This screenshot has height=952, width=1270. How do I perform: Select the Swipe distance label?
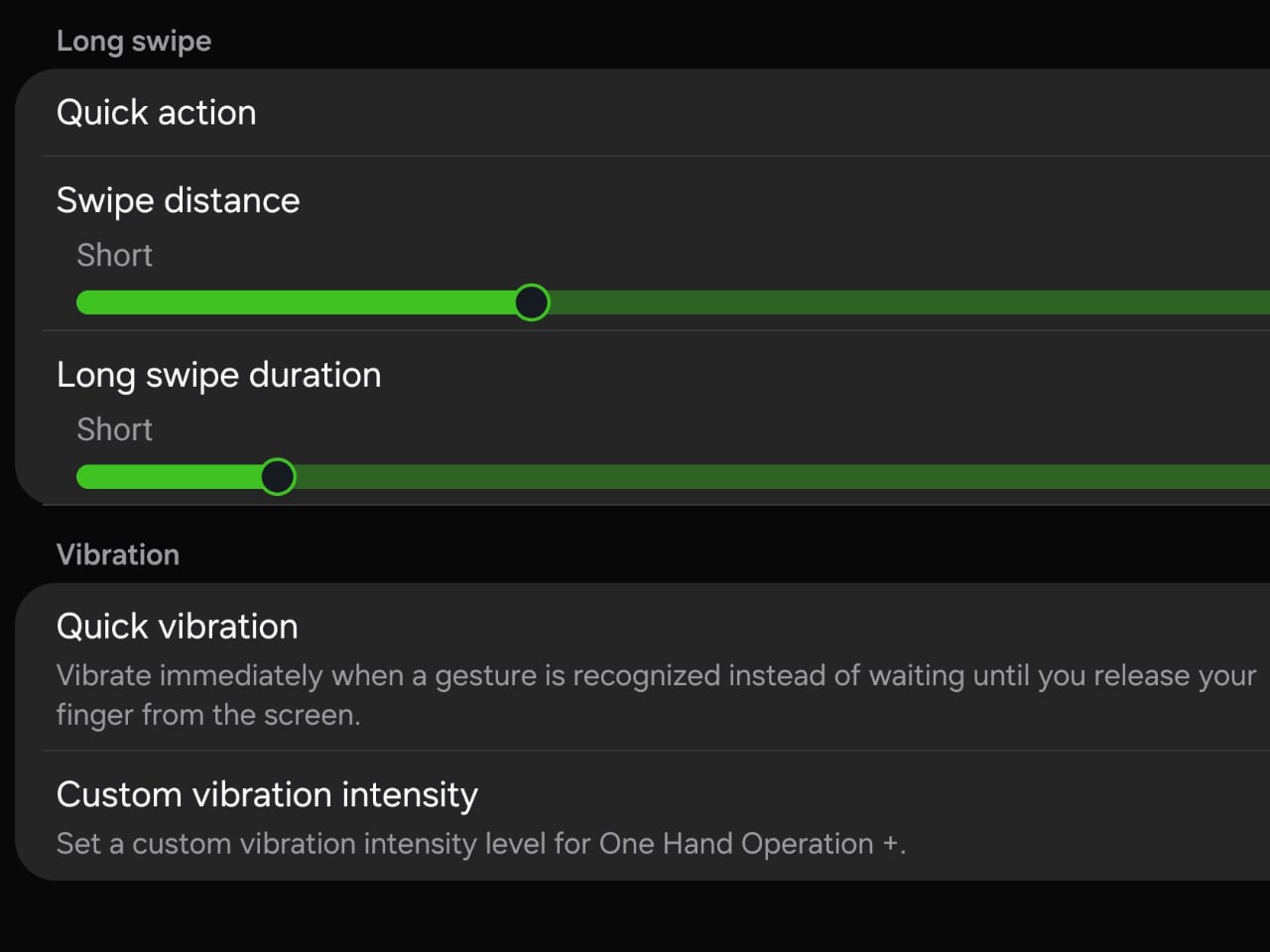[x=178, y=200]
